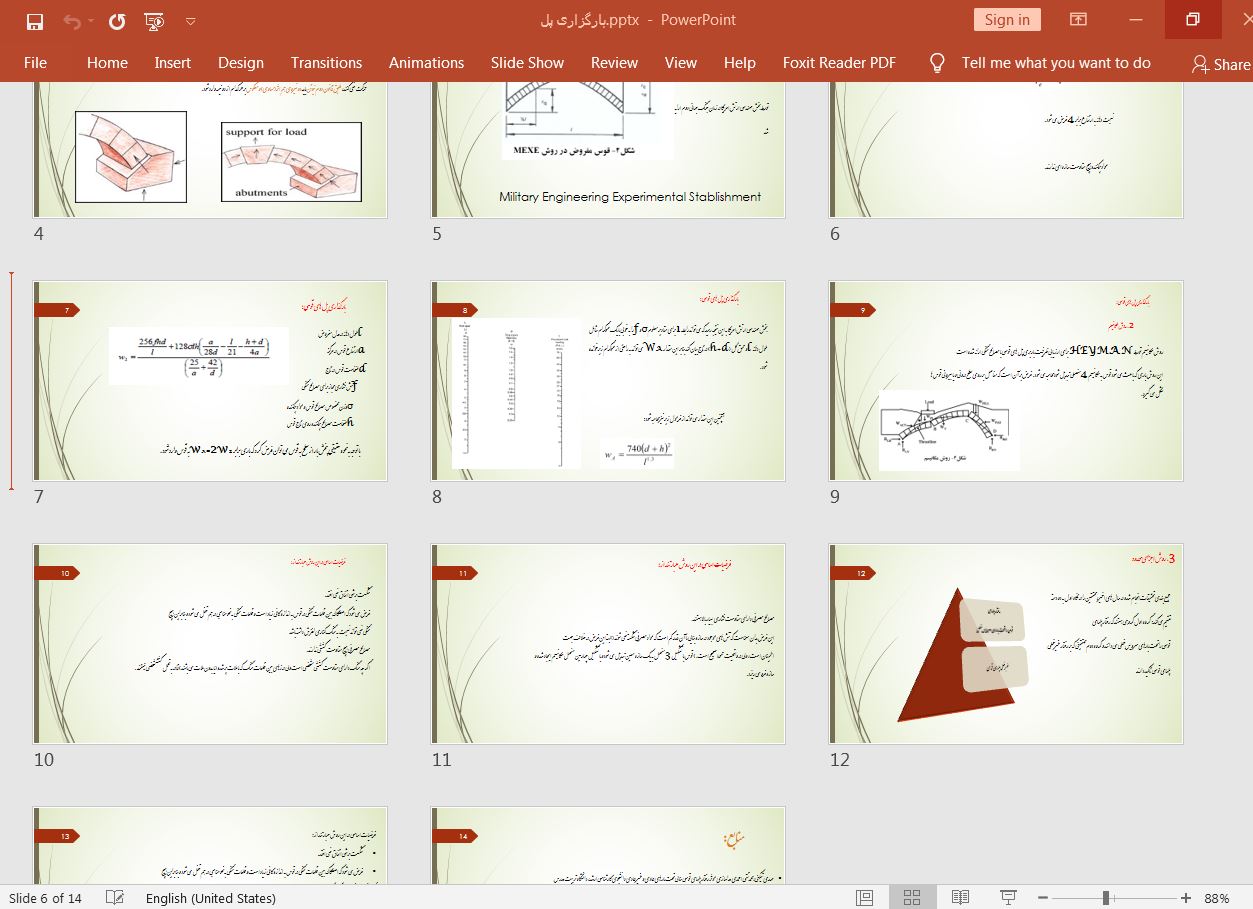Click the zoom in plus icon
Image resolution: width=1253 pixels, height=909 pixels.
click(1186, 898)
